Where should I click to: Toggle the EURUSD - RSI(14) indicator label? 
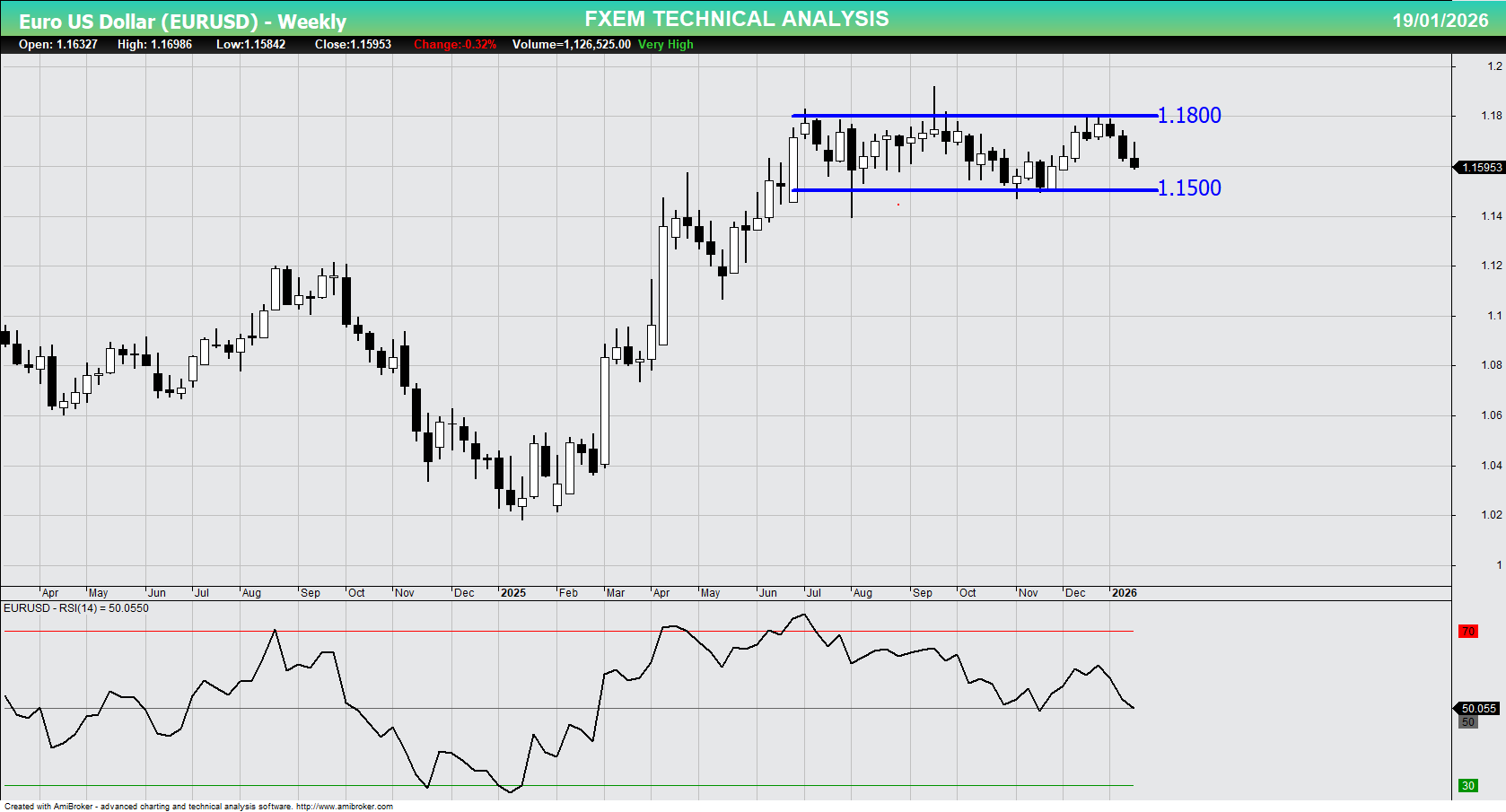coord(75,608)
